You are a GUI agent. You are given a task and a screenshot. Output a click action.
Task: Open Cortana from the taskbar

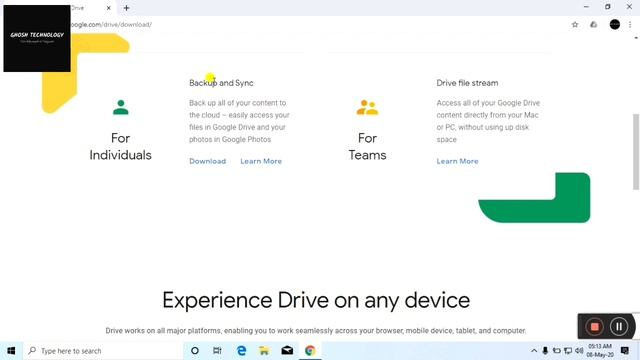pos(195,351)
